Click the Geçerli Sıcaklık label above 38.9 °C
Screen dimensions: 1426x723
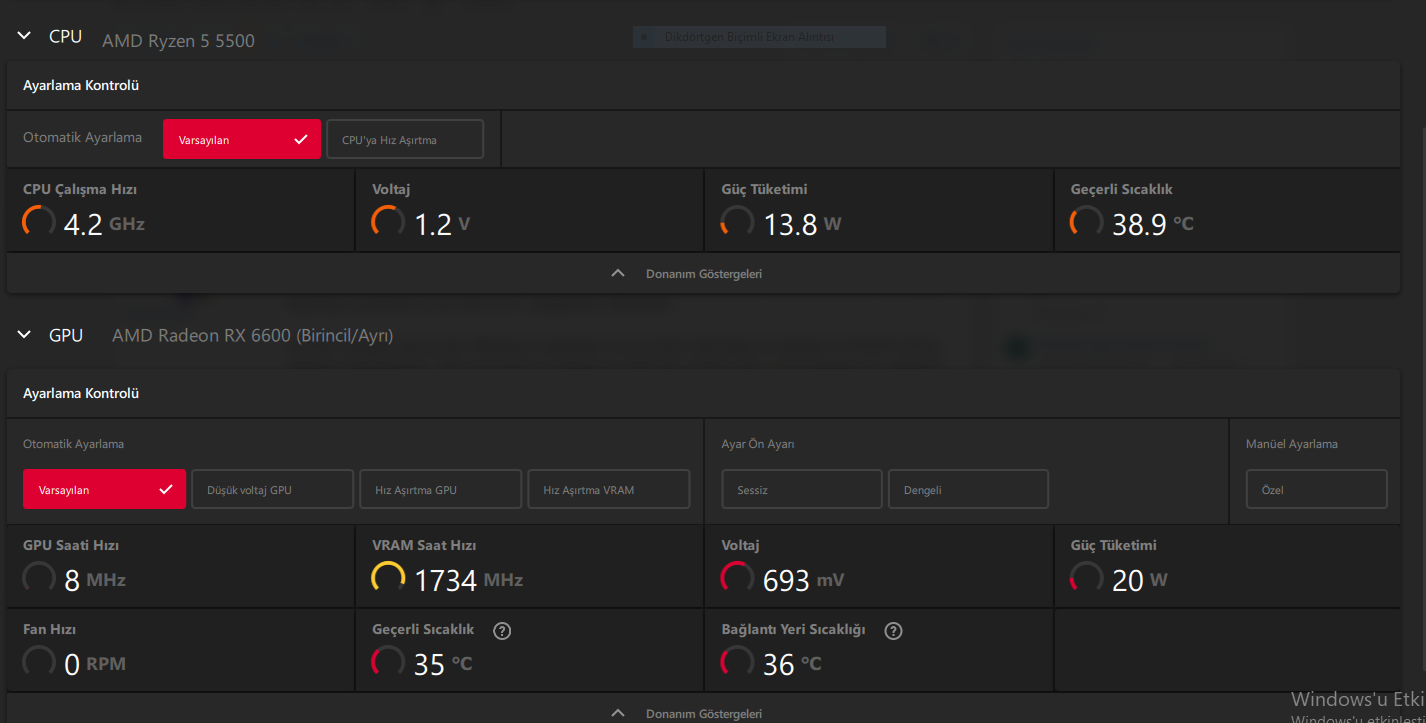1122,189
